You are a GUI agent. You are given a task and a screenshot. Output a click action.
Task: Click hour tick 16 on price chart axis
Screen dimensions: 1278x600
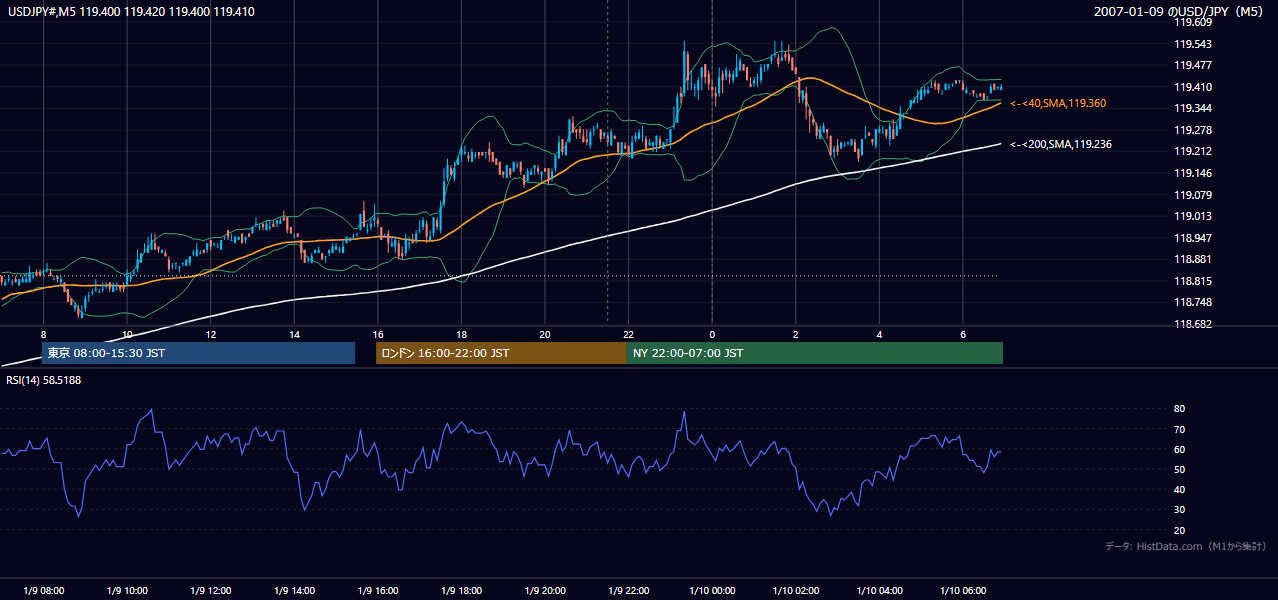point(377,334)
